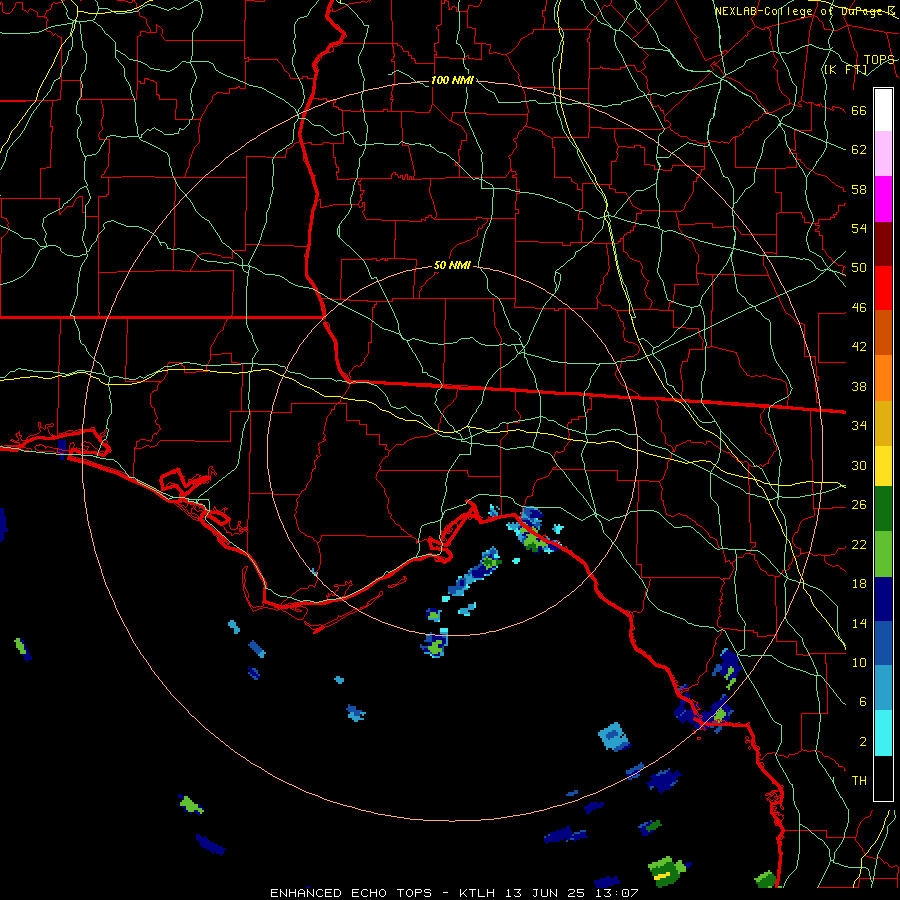Click the echo cell with yellow core
Screen dimensions: 900x900
667,872
